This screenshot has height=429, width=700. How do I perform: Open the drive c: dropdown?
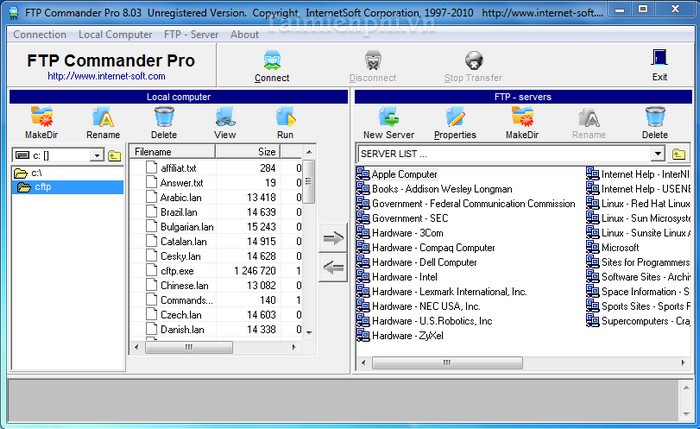point(96,155)
